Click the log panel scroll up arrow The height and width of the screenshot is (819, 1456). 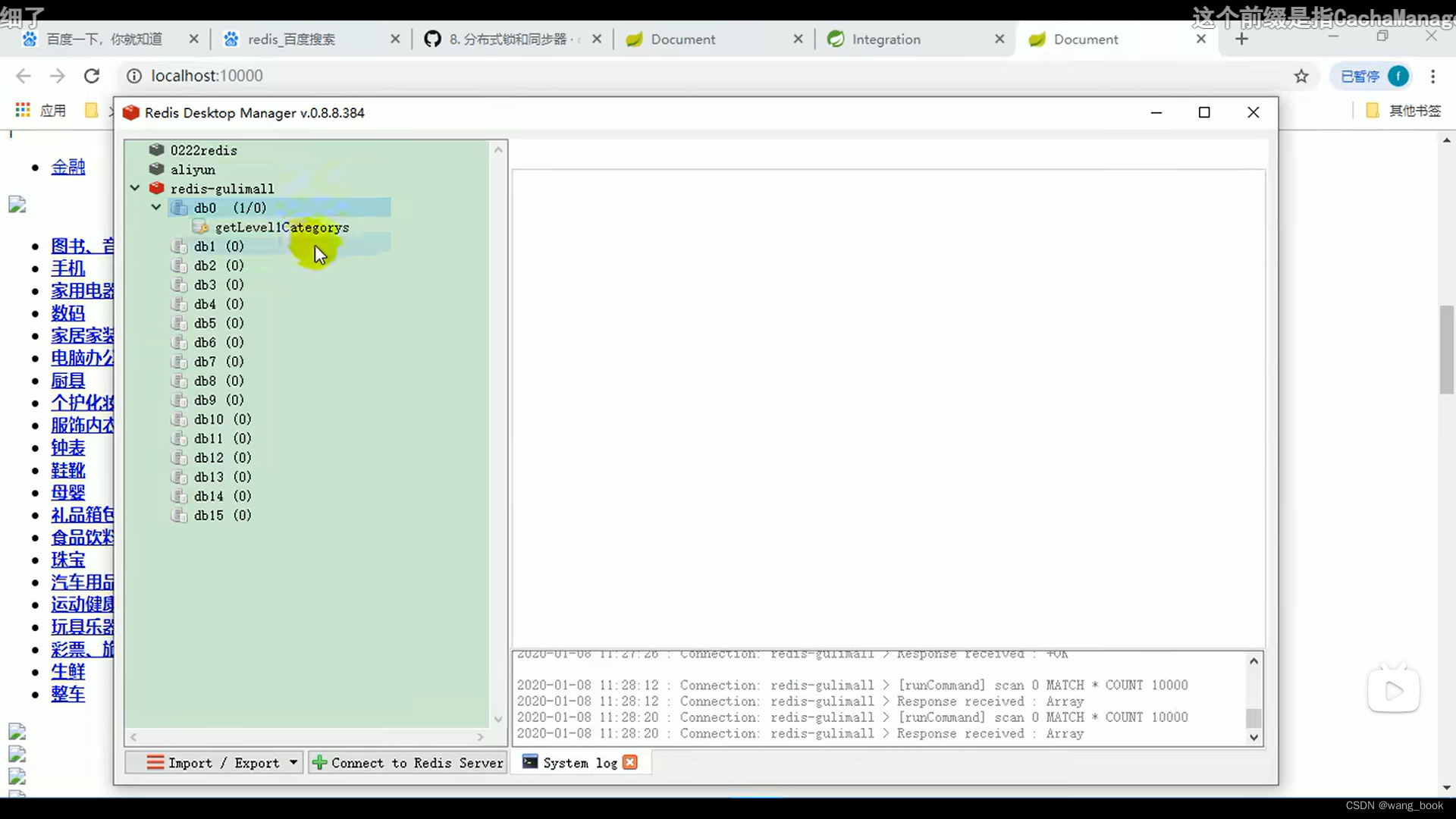pos(1254,661)
